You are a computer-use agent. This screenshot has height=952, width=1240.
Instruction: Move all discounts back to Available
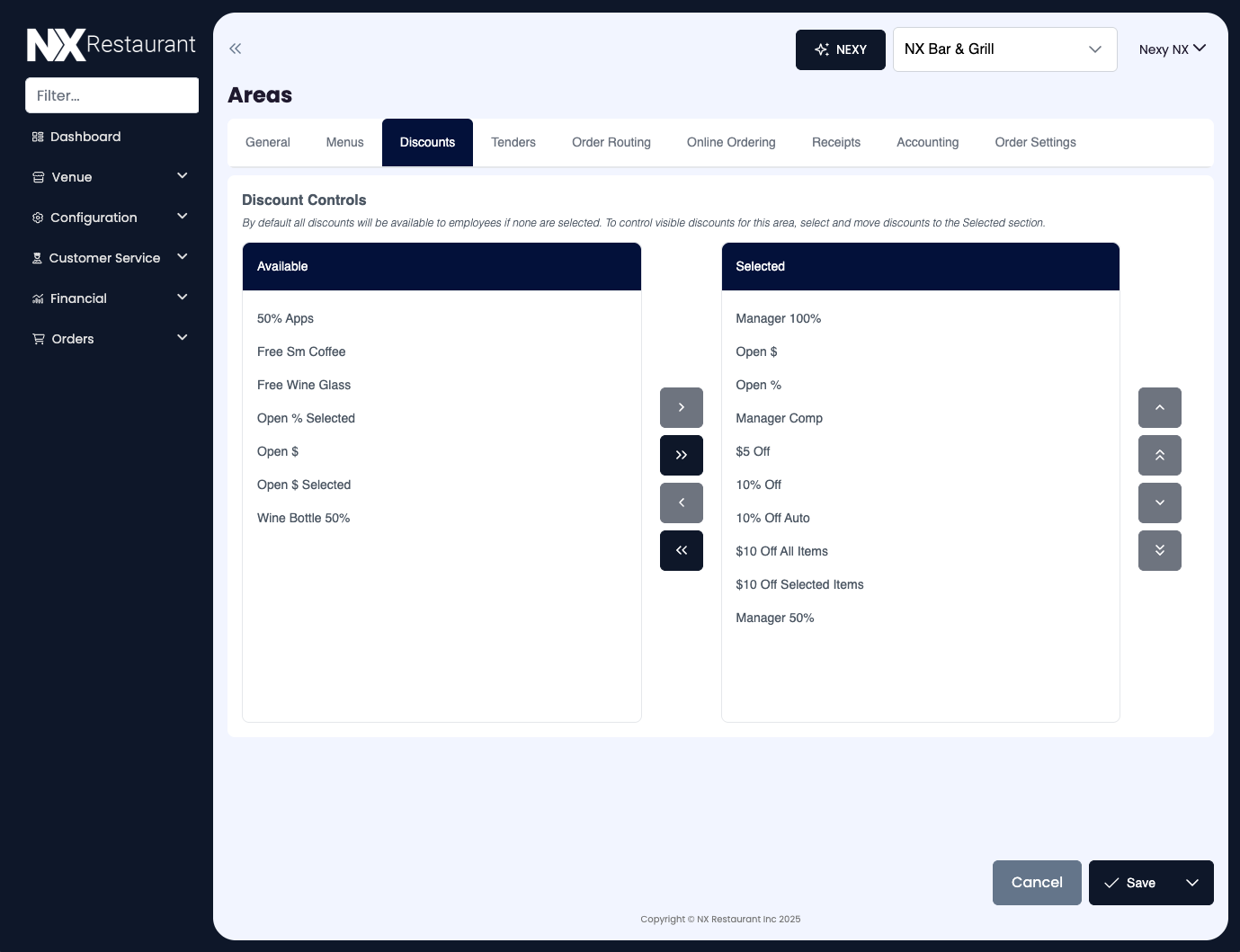click(x=681, y=550)
